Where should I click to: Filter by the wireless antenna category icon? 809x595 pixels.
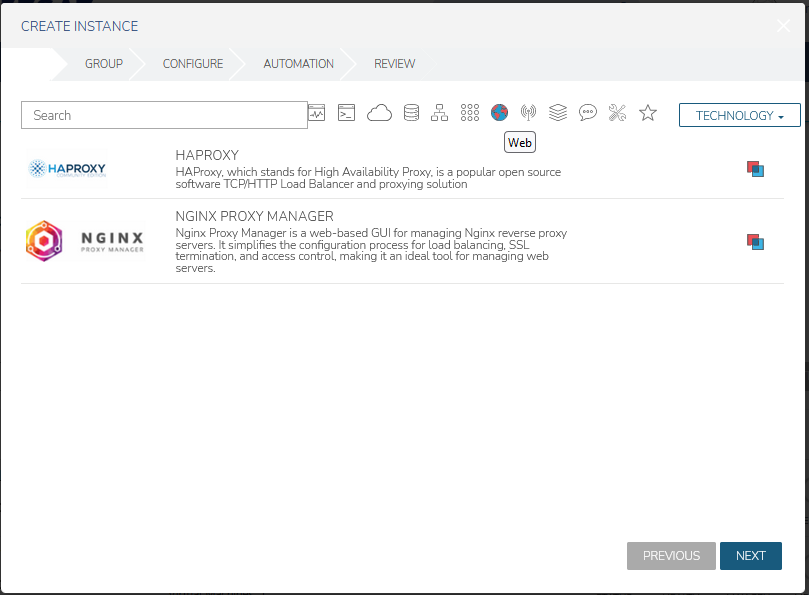[529, 114]
